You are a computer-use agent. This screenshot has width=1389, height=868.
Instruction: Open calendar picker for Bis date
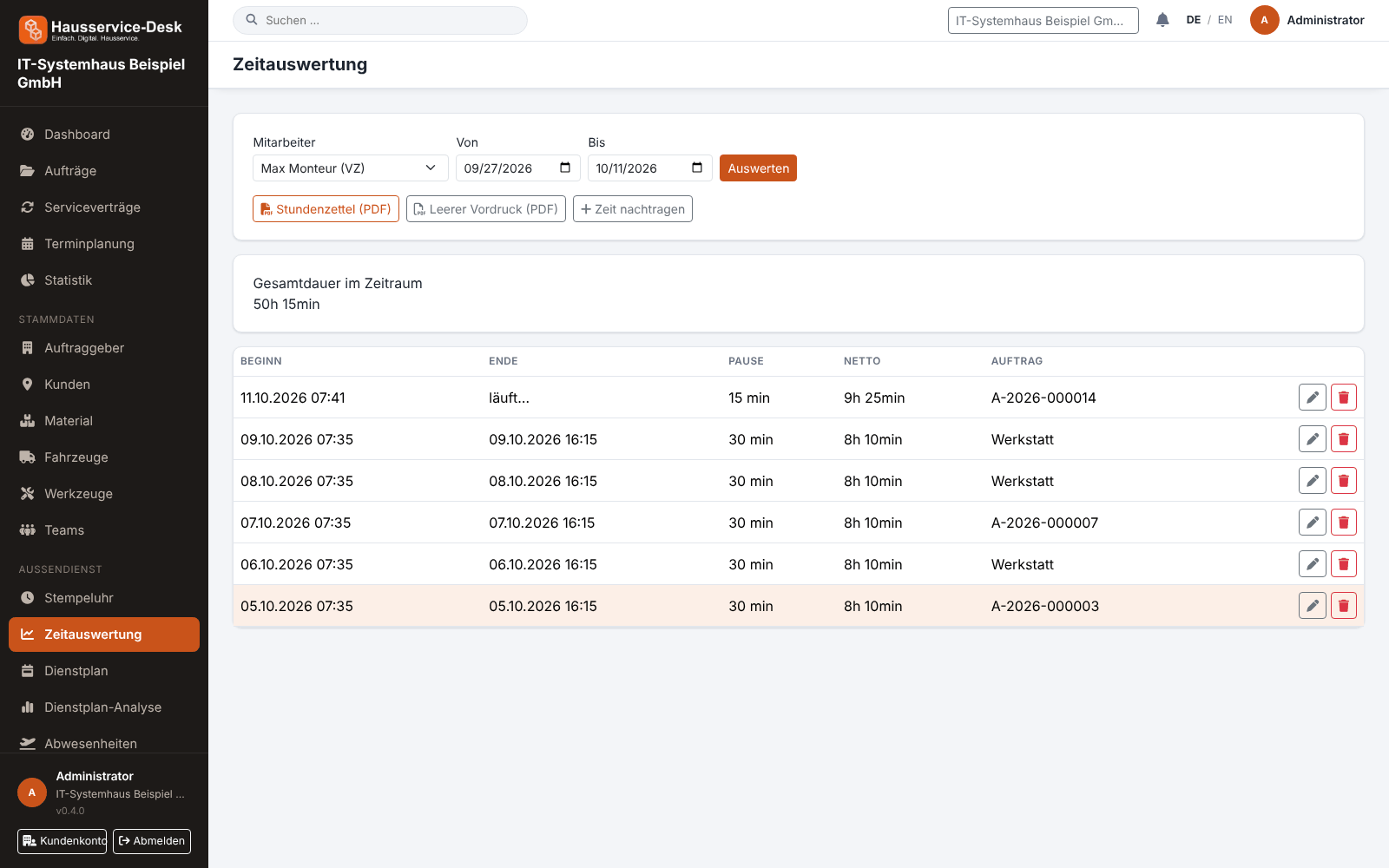click(x=697, y=168)
